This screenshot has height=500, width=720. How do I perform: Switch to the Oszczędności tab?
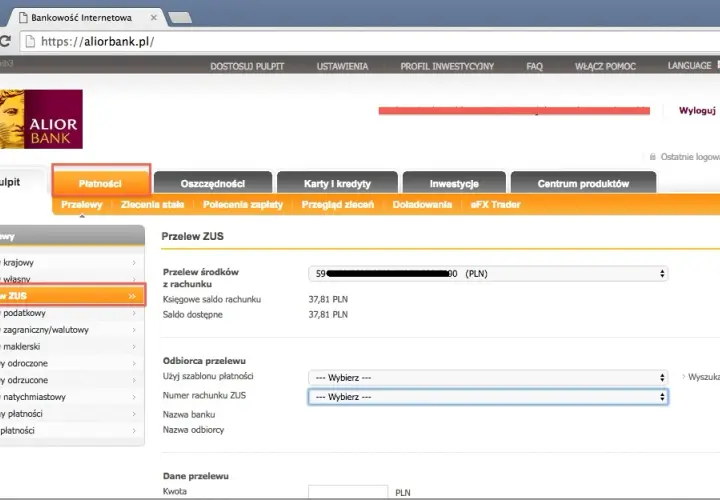(x=213, y=183)
